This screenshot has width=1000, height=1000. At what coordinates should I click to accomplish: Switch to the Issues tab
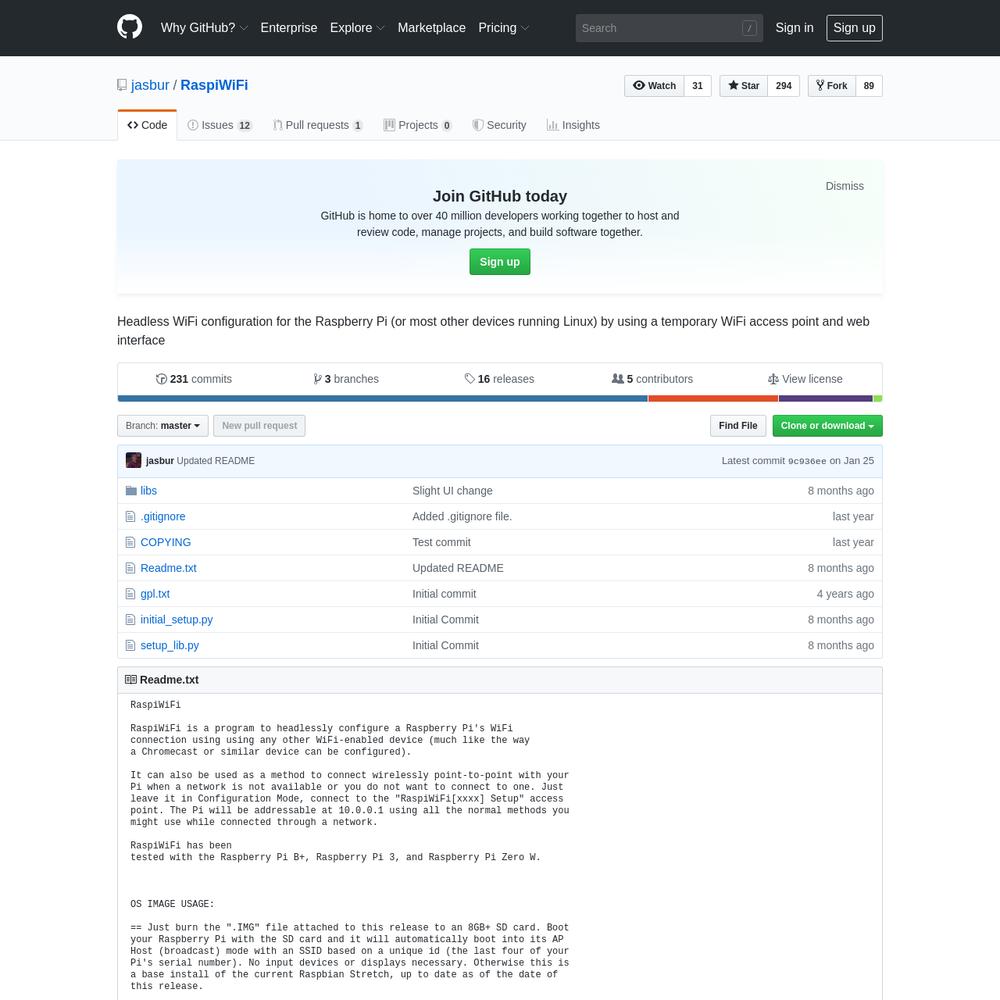(220, 125)
